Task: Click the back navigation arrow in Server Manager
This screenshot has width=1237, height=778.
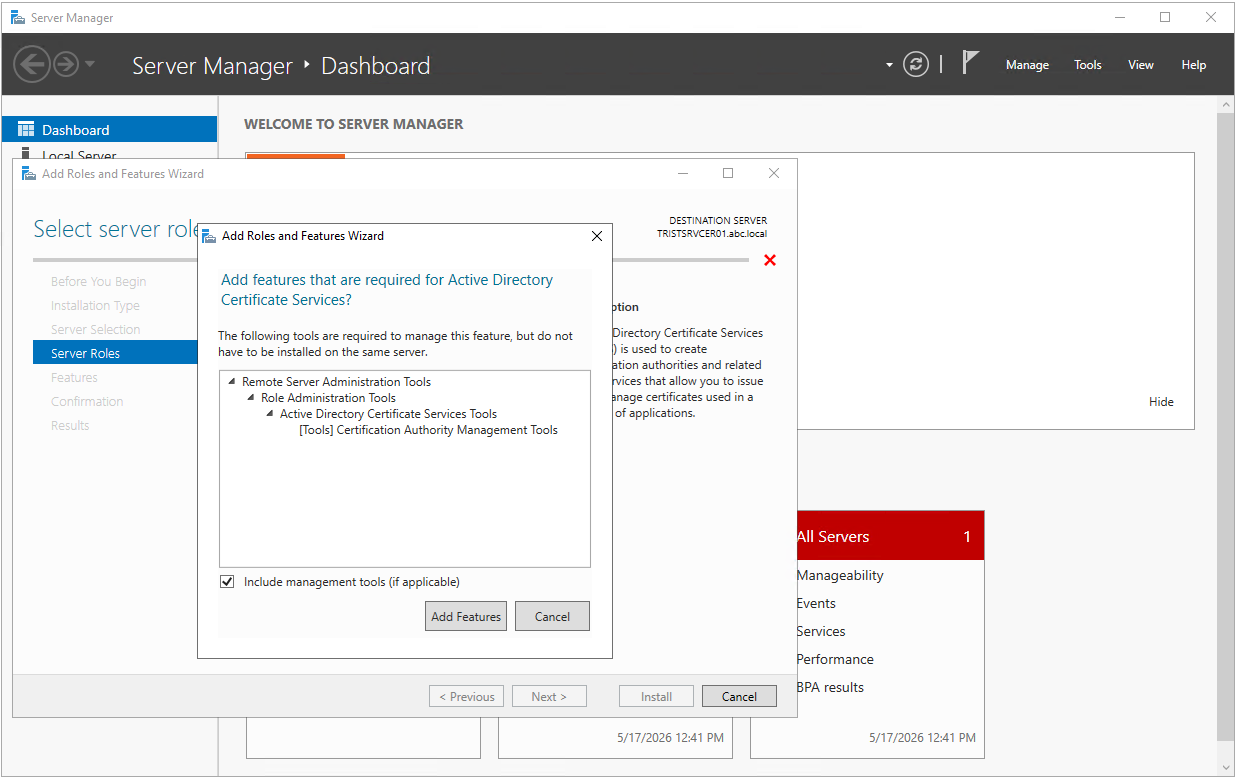Action: tap(32, 65)
